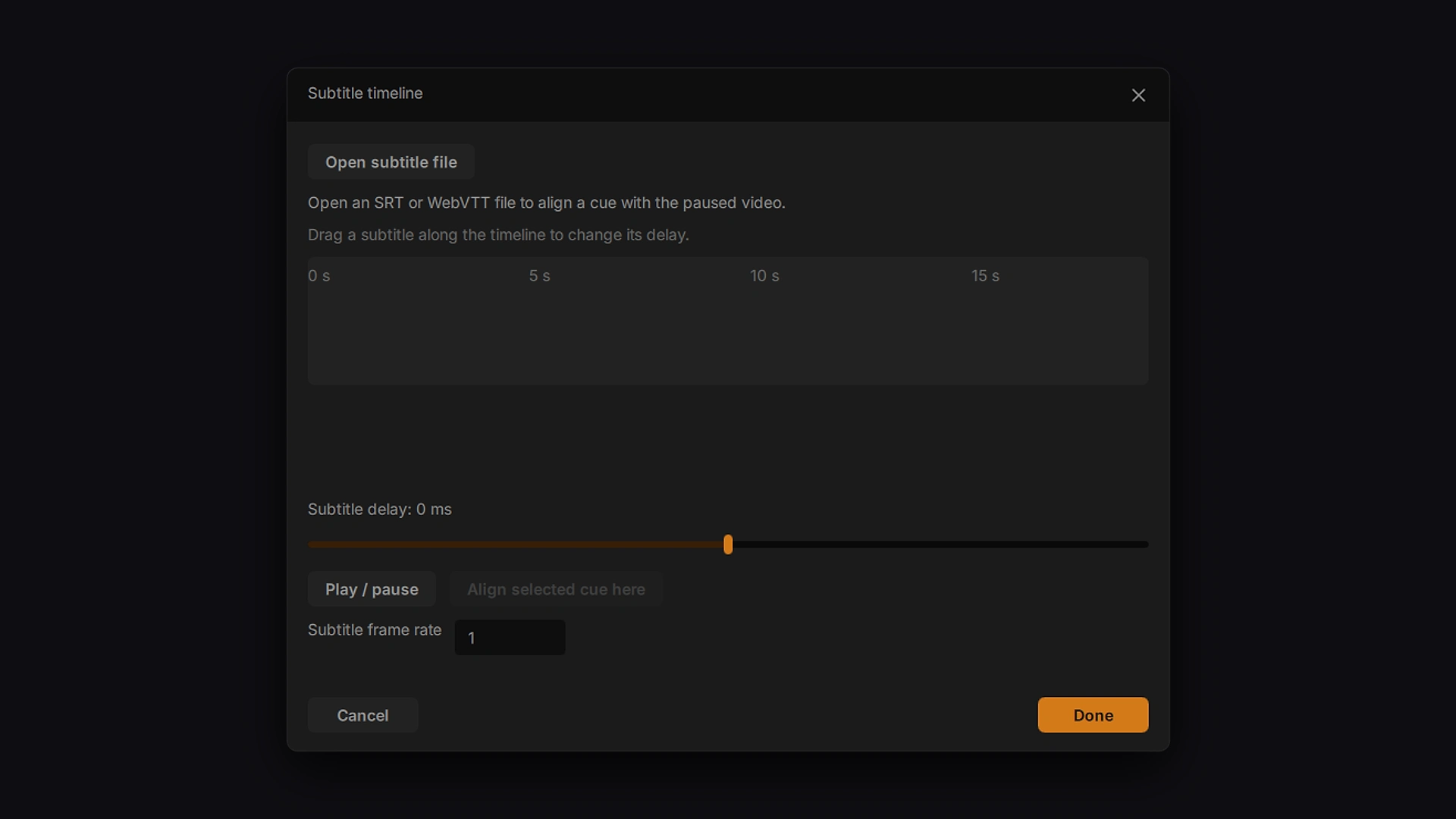
Task: Click the 'Subtitle delay: 0 ms' label
Action: pyautogui.click(x=379, y=510)
